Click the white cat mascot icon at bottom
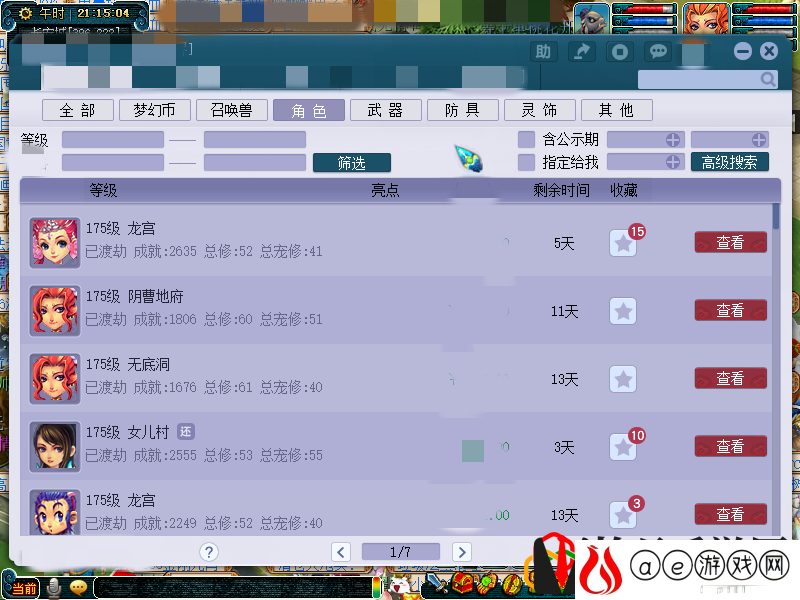Viewport: 800px width, 600px height. tap(400, 586)
